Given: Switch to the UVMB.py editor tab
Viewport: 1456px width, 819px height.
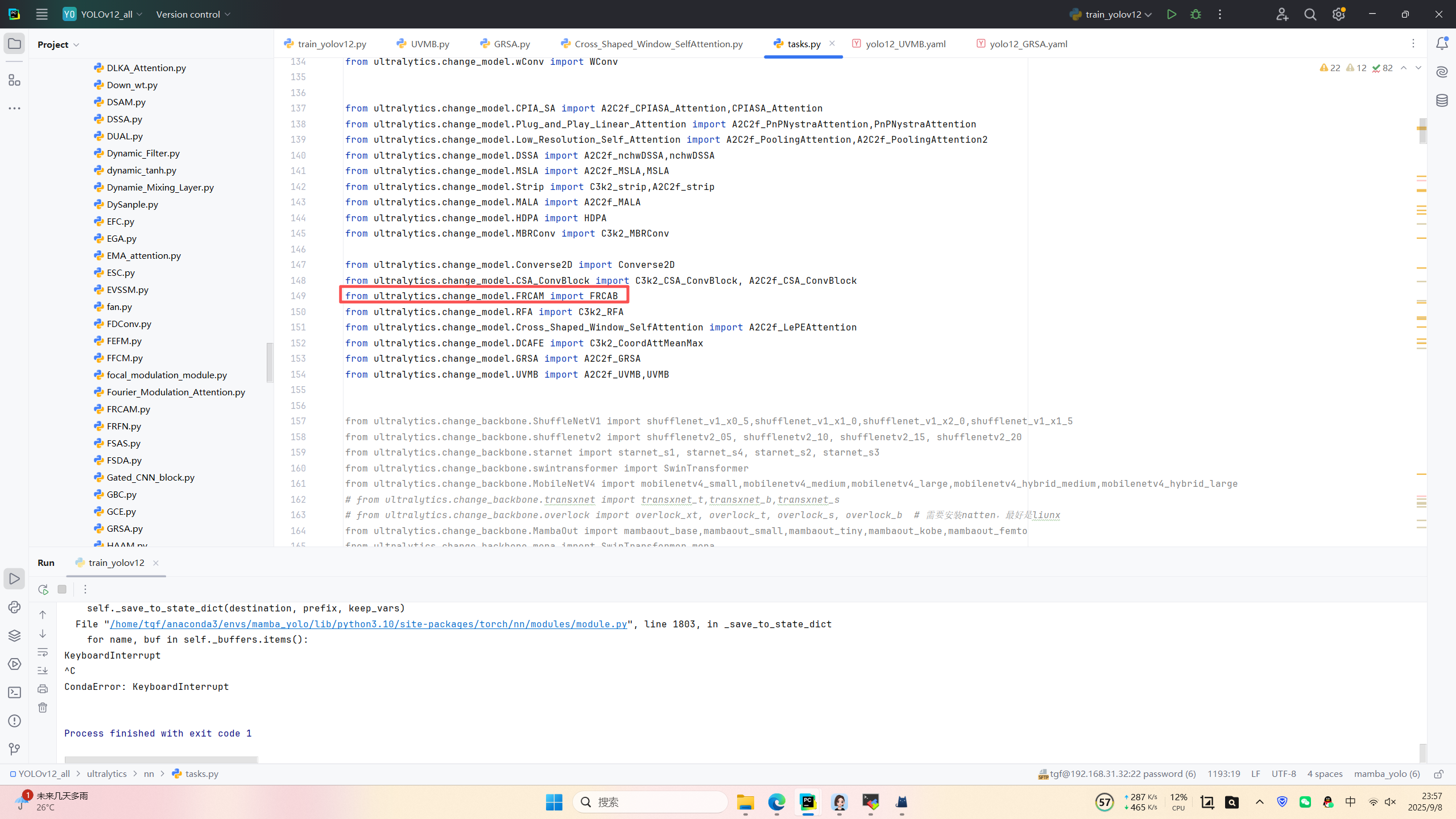Looking at the screenshot, I should click(x=429, y=44).
